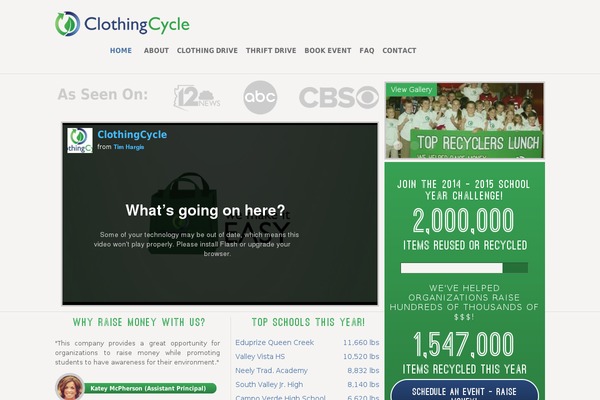Click the 11,660 lbs value

[x=361, y=343]
